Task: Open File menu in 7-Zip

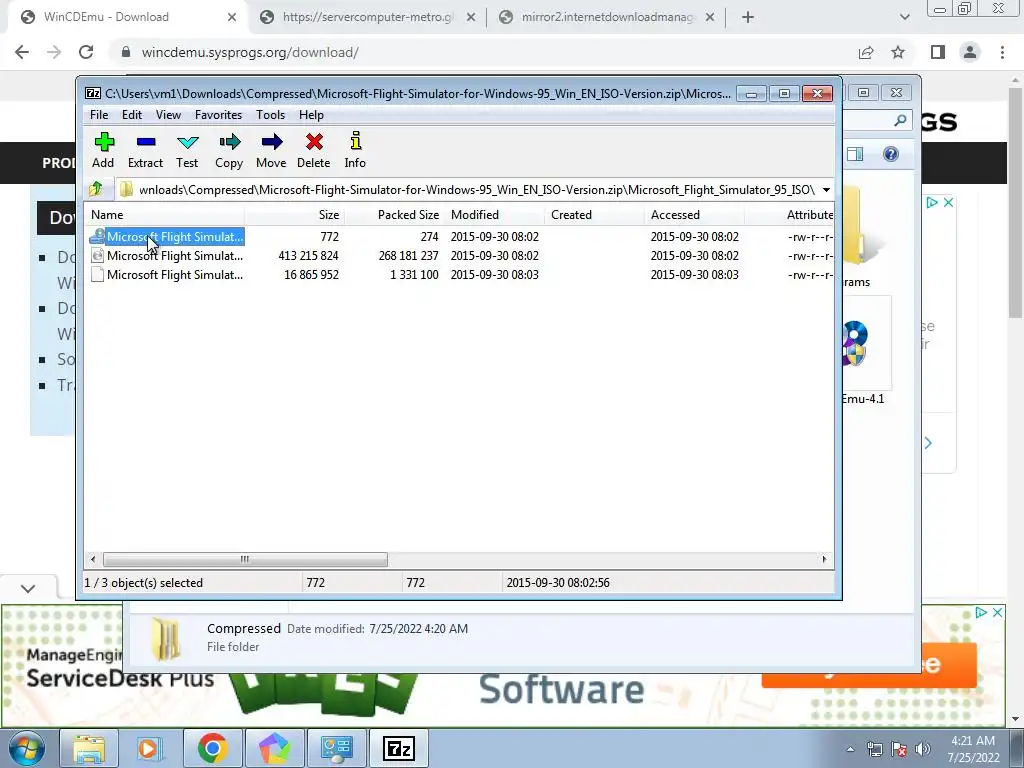Action: (x=99, y=115)
